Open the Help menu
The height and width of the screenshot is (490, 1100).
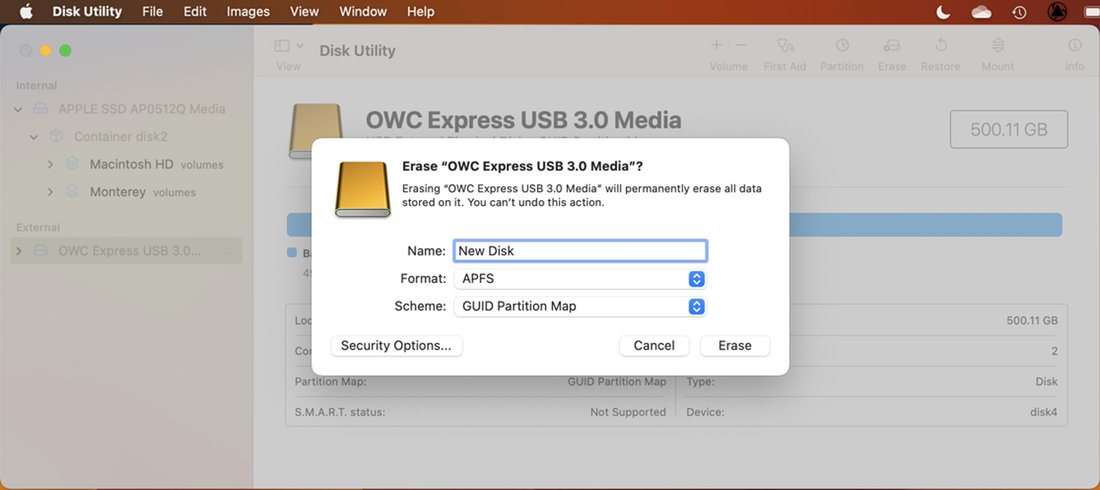click(420, 12)
